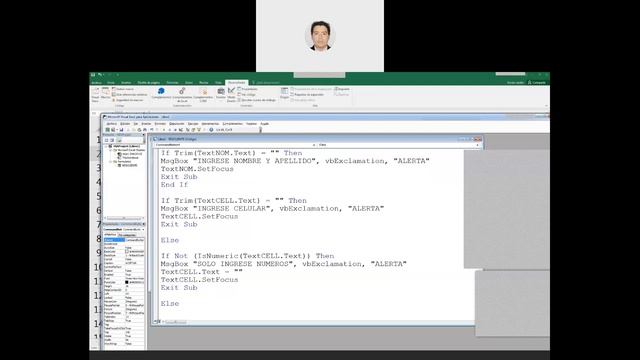
Task: Open the Macros button in Excel ribbon
Action: pos(105,93)
